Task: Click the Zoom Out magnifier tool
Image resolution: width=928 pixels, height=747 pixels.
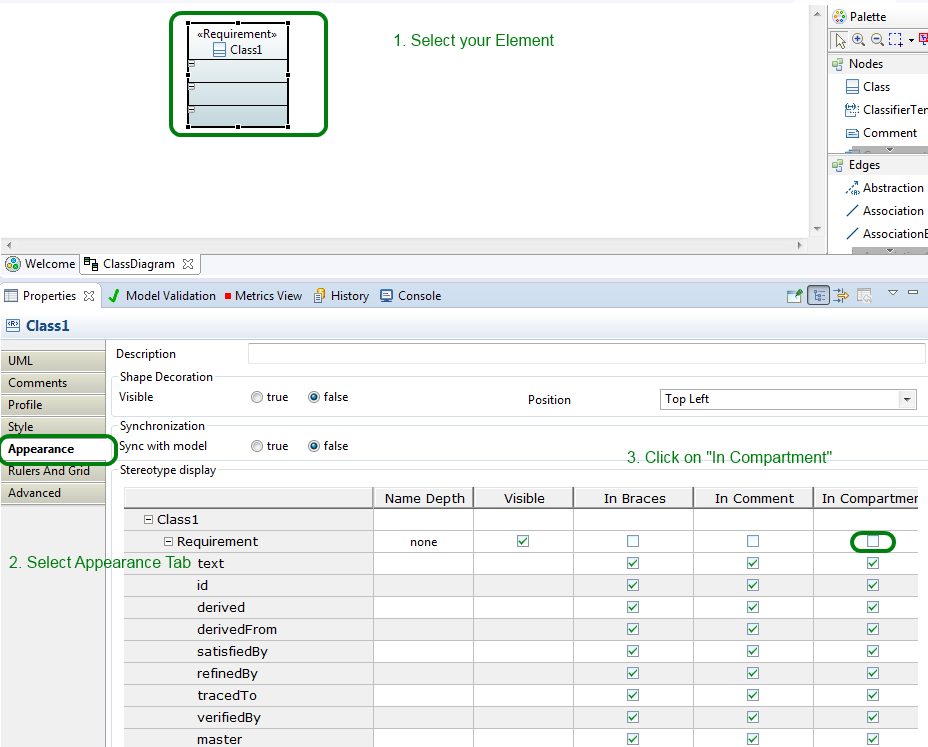Action: 877,39
